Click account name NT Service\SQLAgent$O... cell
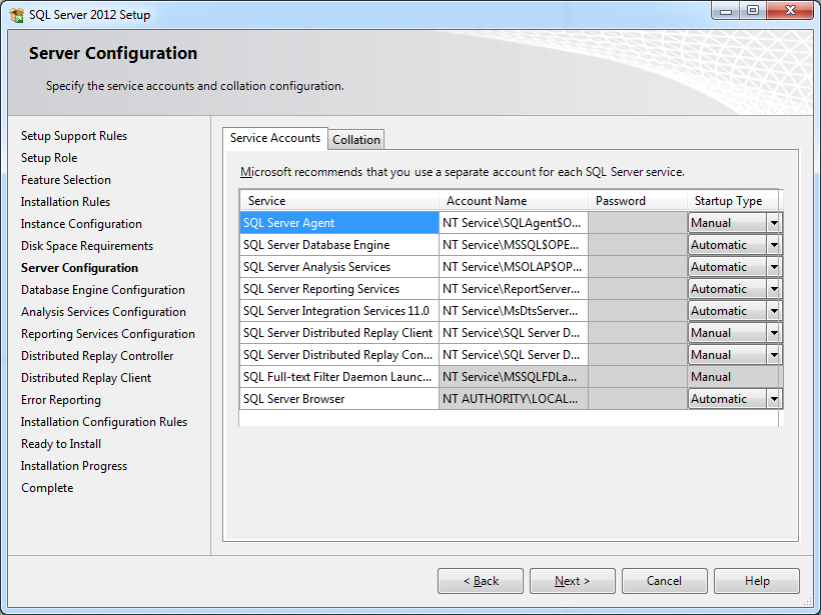This screenshot has height=615, width=821. (x=514, y=223)
